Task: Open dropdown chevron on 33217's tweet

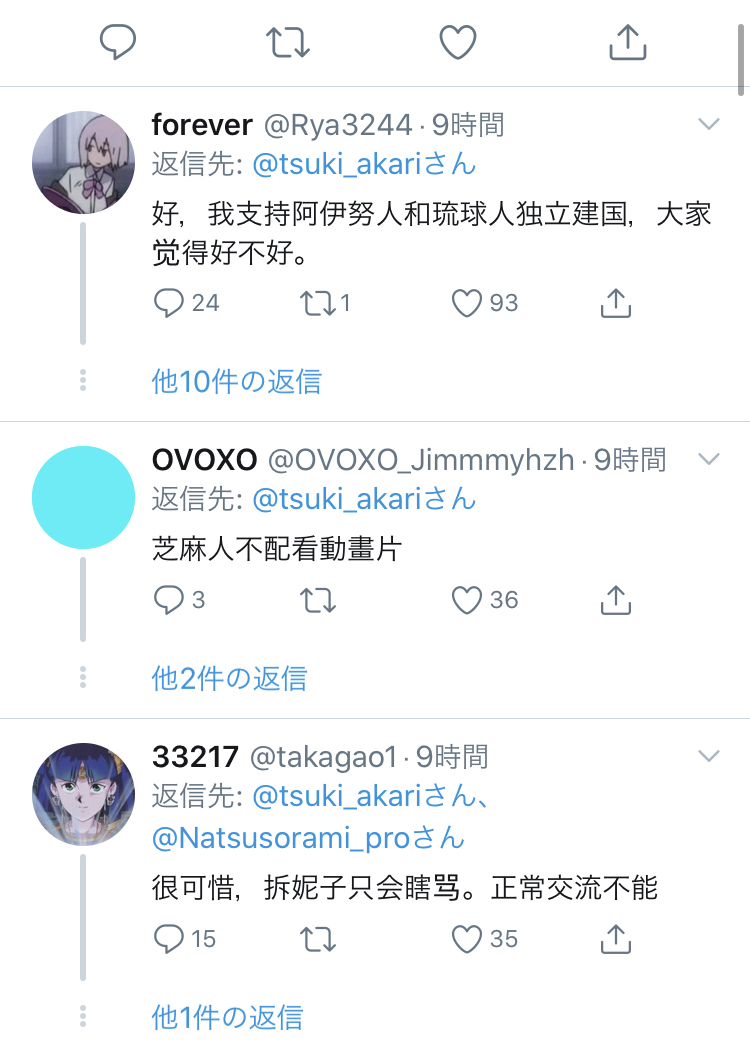Action: 709,756
